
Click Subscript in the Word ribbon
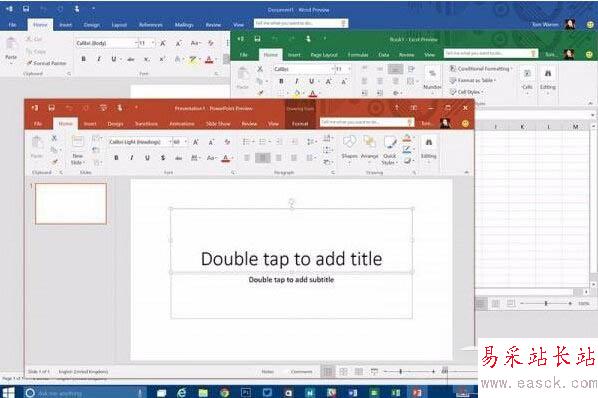[x=146, y=59]
